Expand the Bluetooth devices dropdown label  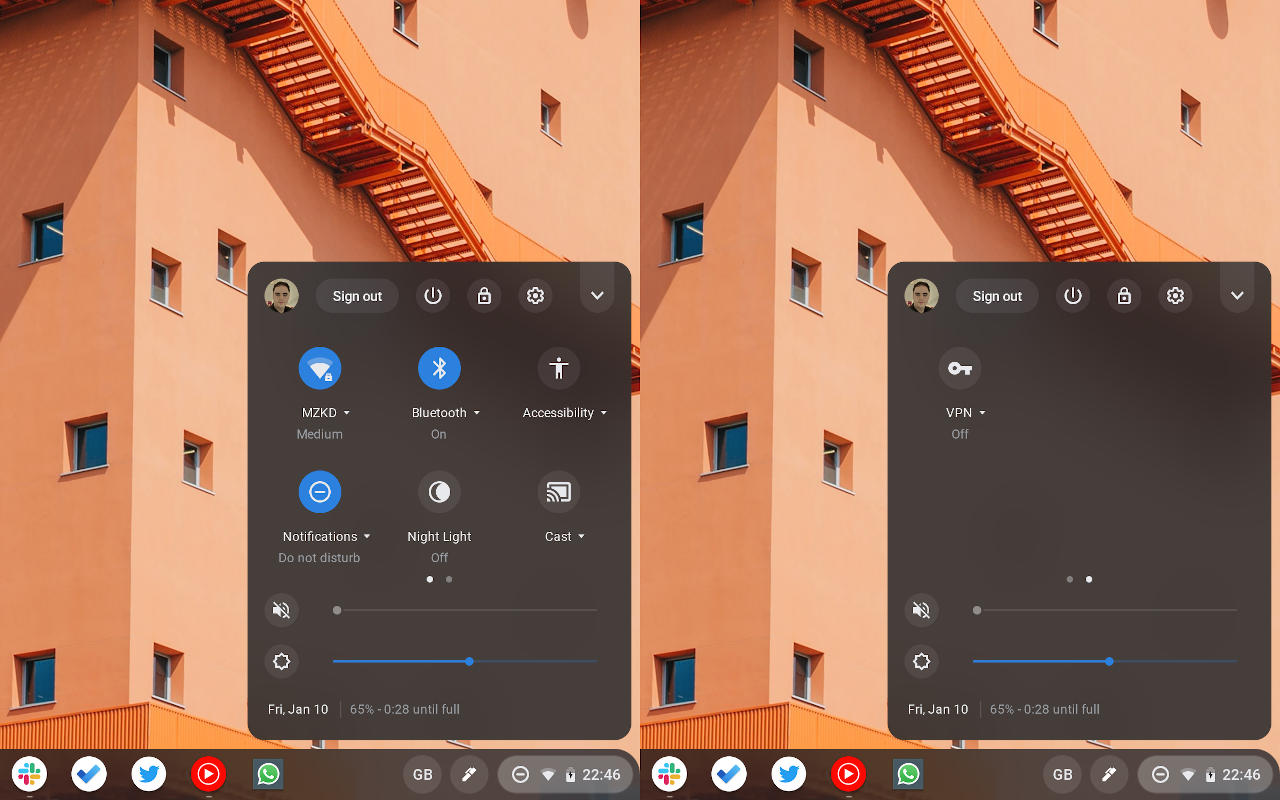point(446,413)
